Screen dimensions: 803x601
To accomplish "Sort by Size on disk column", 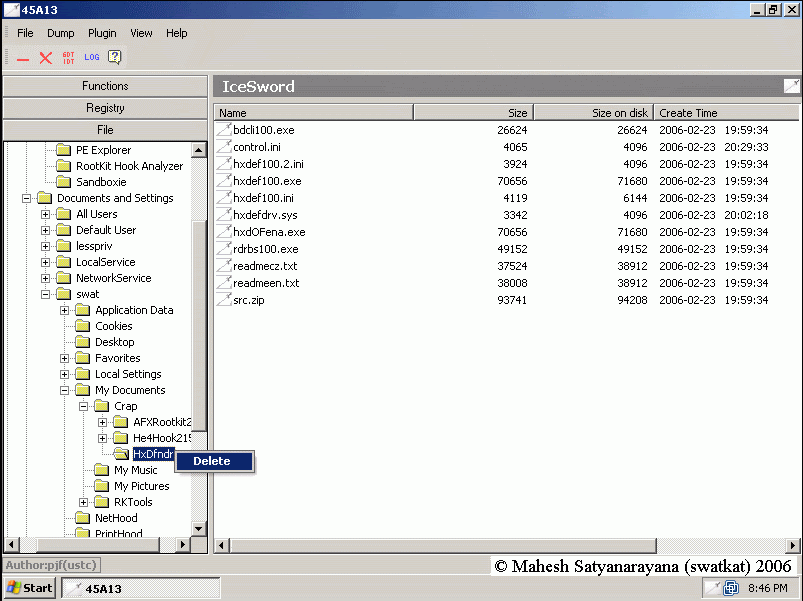I will tap(594, 113).
